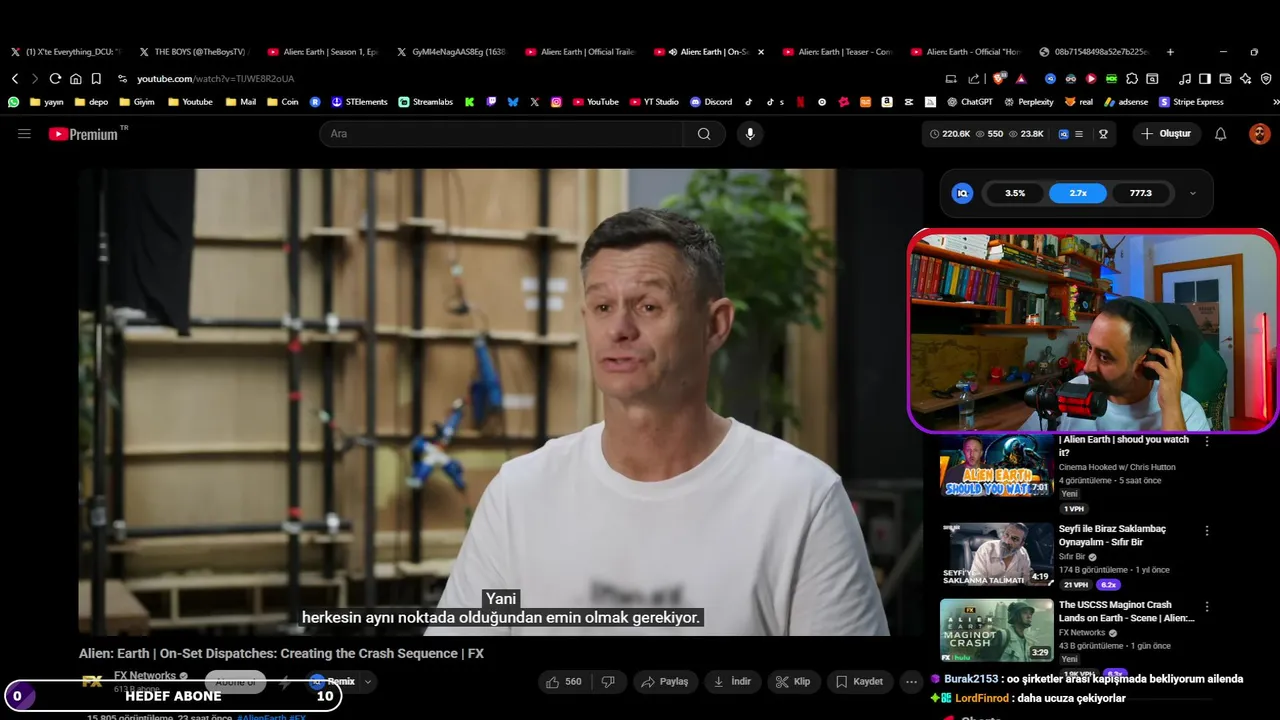
Task: Focus the Ara search field
Action: (x=501, y=134)
